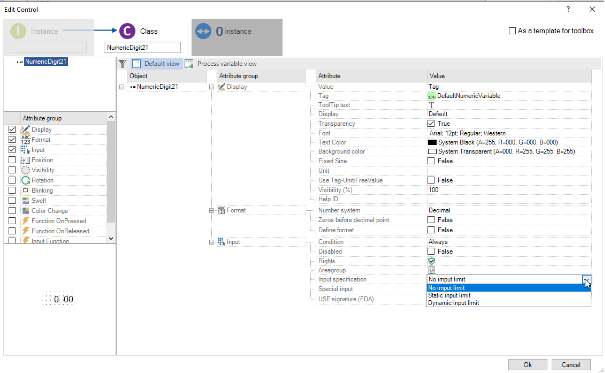The height and width of the screenshot is (373, 605).
Task: Check the Blinking attribute group checkbox
Action: [12, 191]
